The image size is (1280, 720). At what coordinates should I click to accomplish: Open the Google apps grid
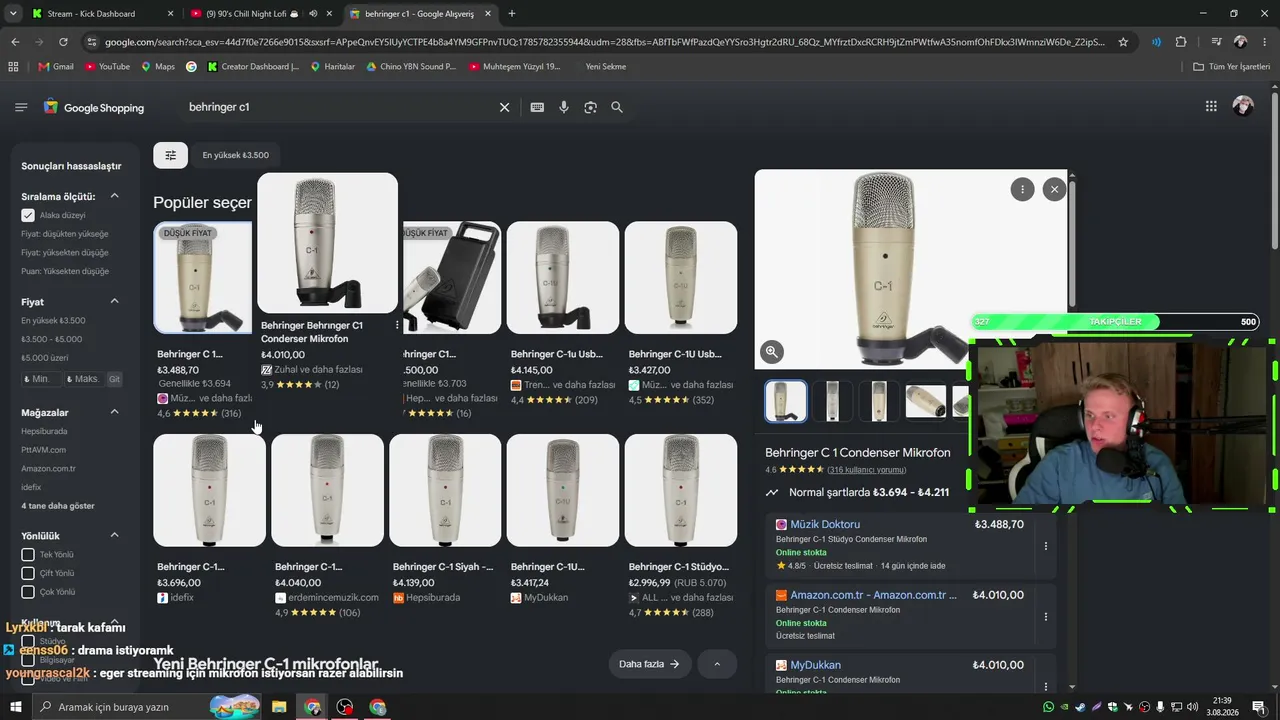coord(1211,106)
